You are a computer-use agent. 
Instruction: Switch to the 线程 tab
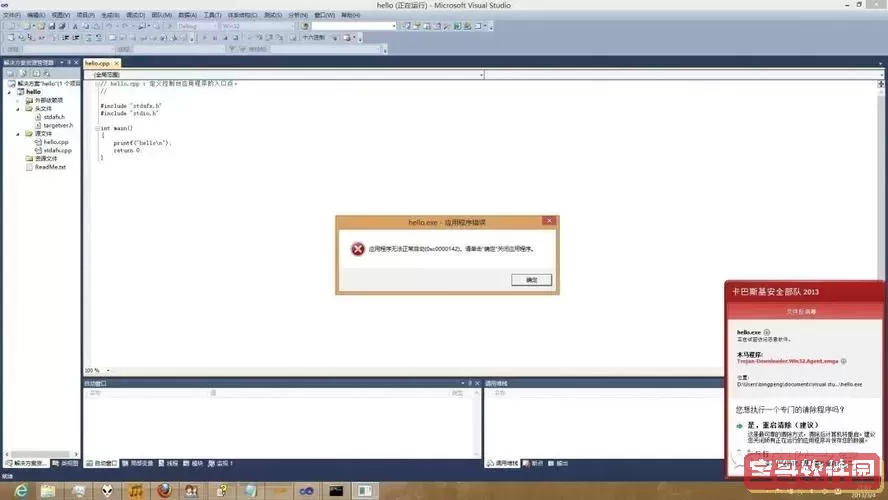(168, 463)
